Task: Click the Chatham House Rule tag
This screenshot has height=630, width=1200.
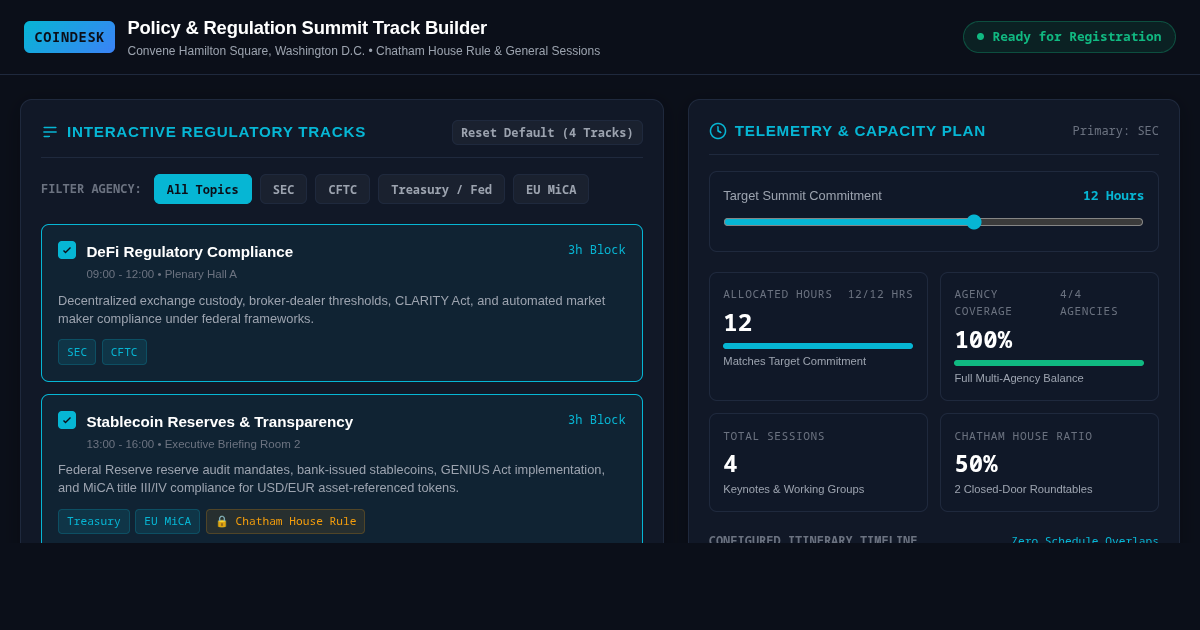Action: click(x=285, y=522)
